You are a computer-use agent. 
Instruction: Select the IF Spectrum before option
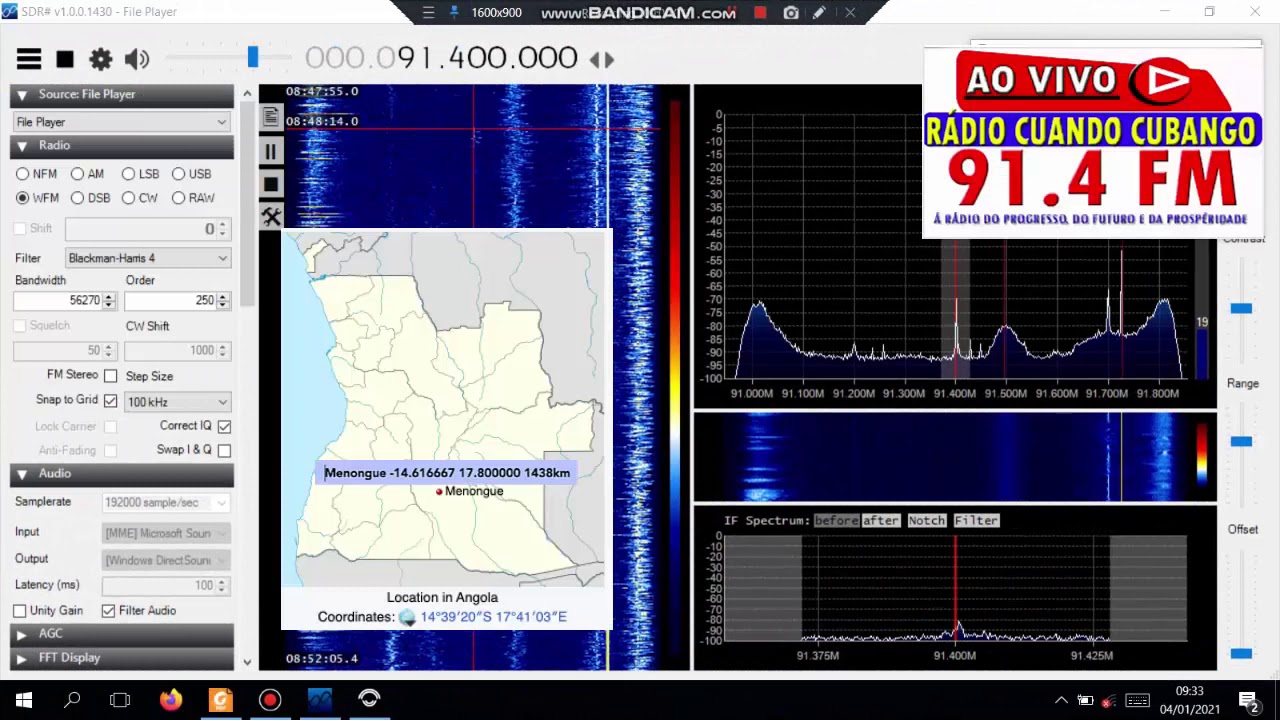[836, 521]
